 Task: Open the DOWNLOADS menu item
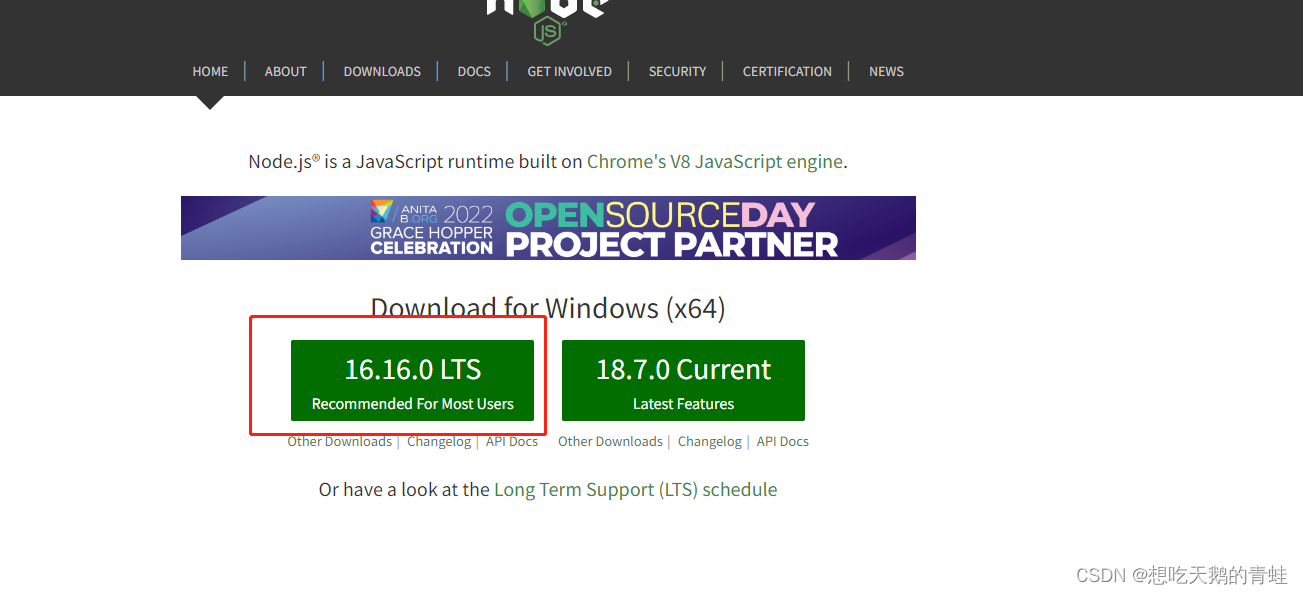coord(382,71)
